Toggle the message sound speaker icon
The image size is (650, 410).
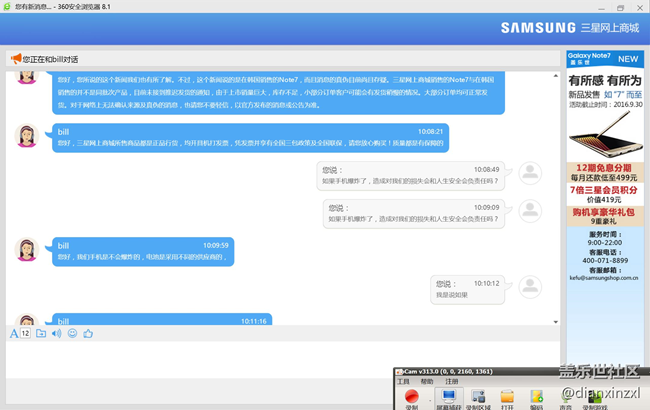pos(56,333)
